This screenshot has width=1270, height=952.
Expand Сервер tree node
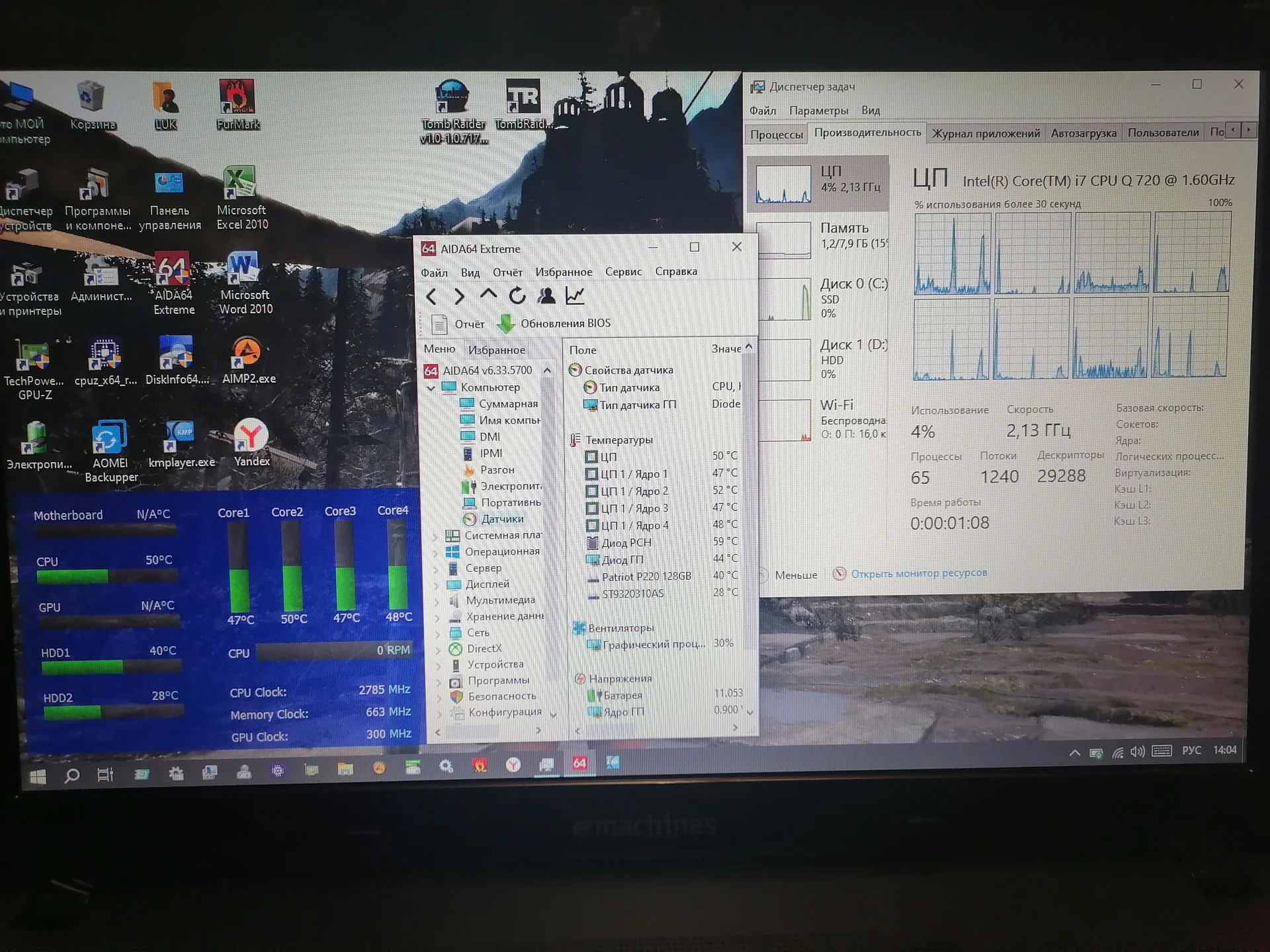(x=437, y=569)
